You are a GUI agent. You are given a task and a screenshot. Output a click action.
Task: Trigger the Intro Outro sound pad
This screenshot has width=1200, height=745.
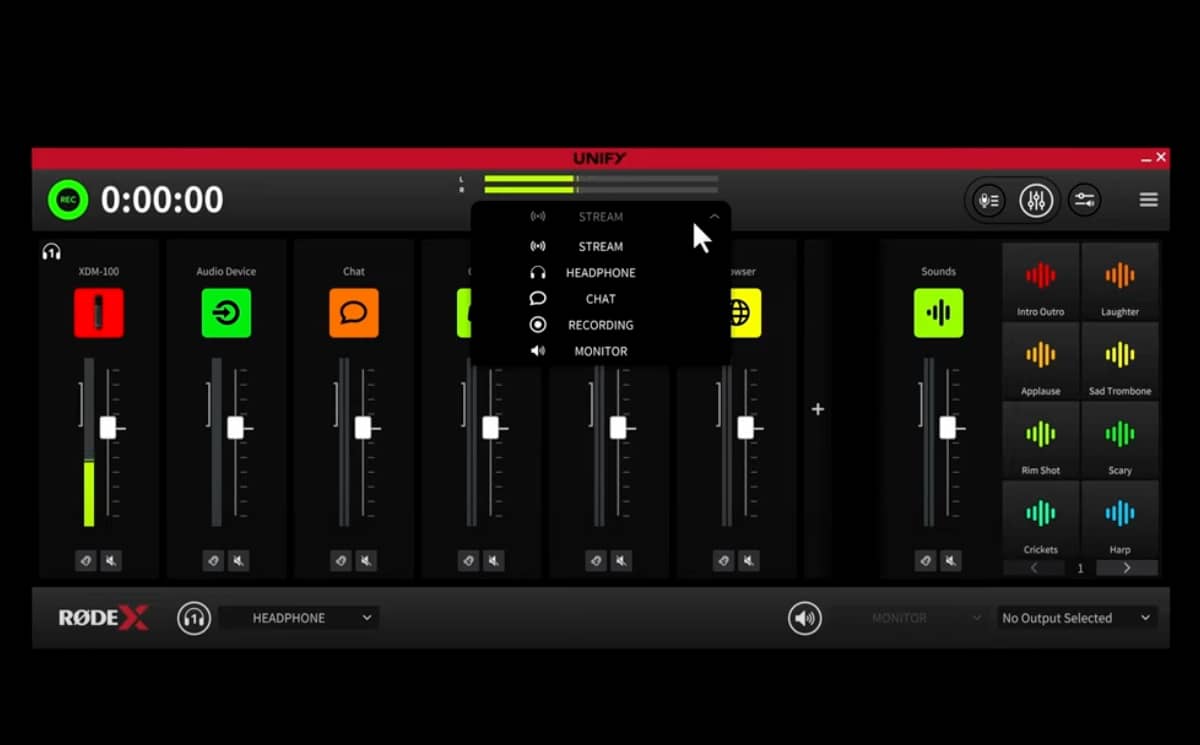pos(1041,281)
